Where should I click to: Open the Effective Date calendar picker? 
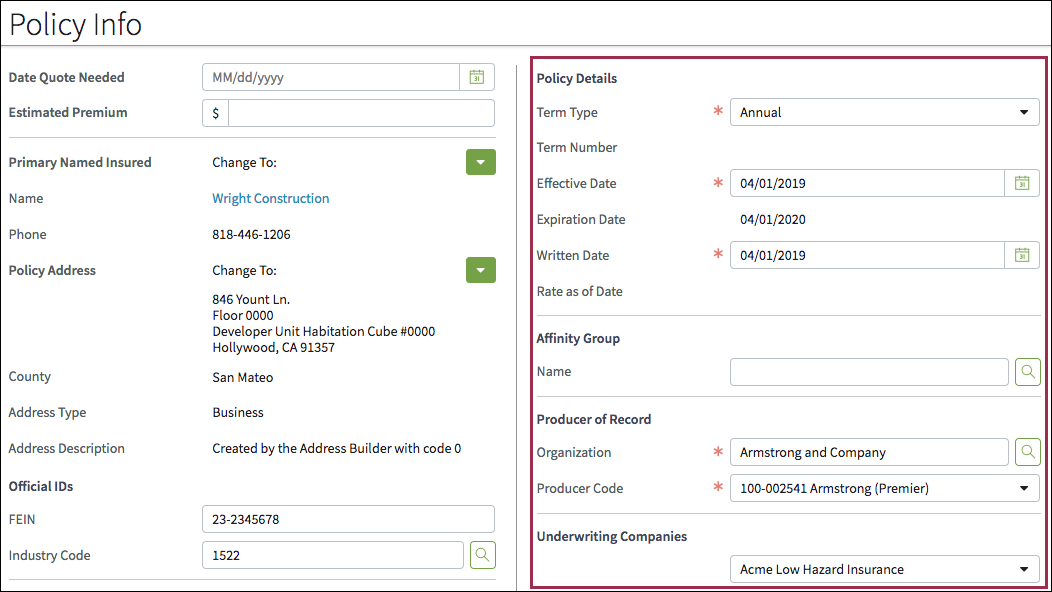click(x=1022, y=183)
